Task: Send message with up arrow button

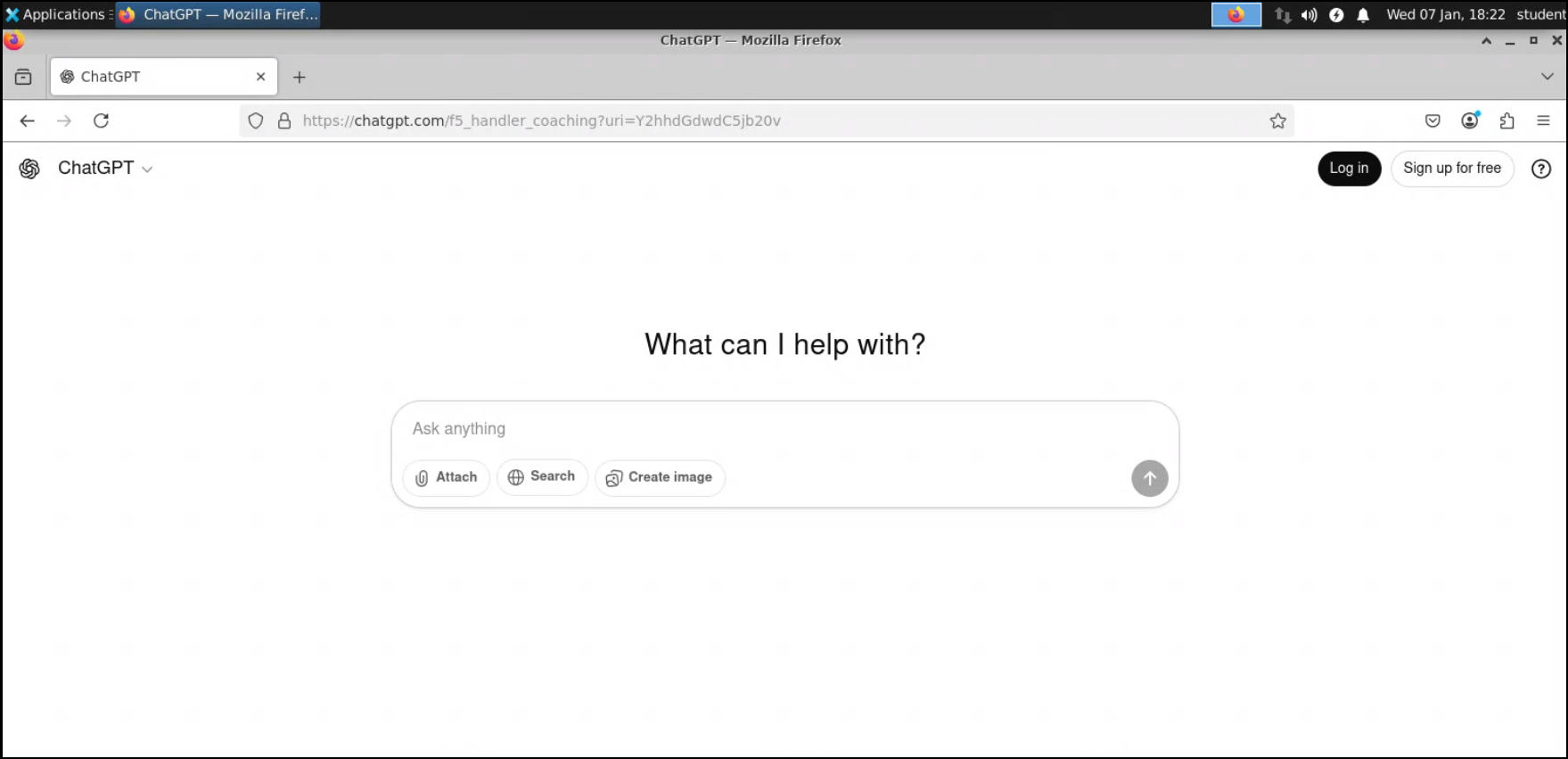Action: click(1150, 478)
